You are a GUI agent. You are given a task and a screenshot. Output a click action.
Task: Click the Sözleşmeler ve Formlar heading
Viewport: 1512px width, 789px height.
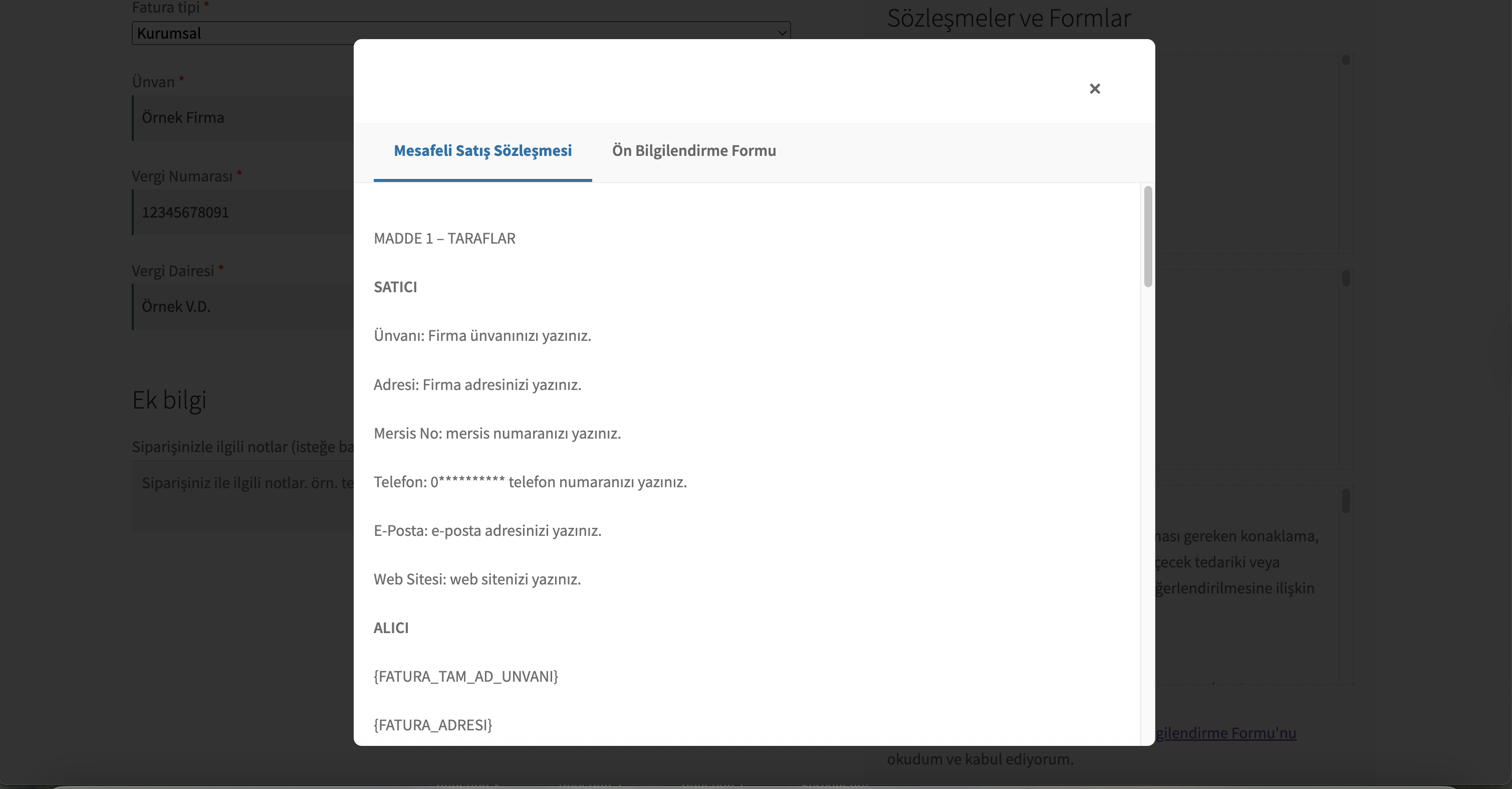point(1009,18)
